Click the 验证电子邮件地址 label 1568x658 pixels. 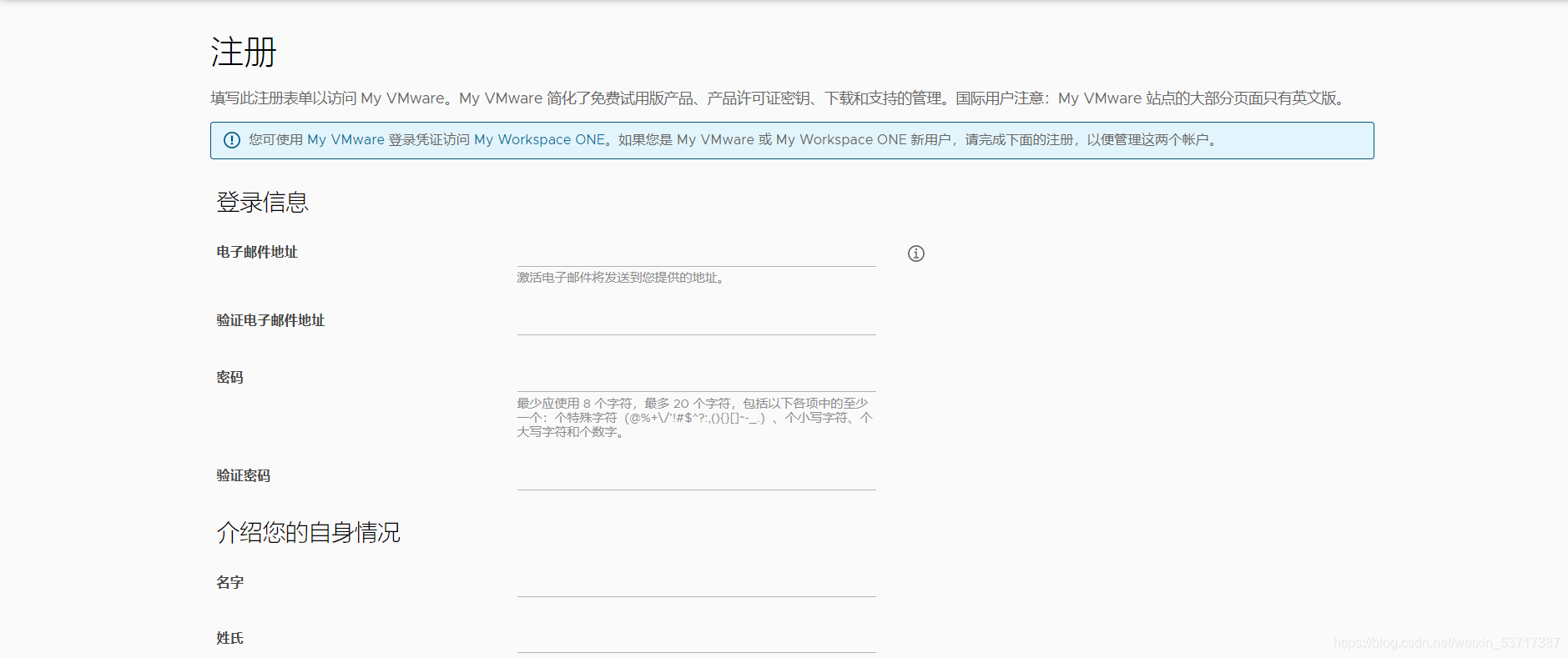(270, 320)
